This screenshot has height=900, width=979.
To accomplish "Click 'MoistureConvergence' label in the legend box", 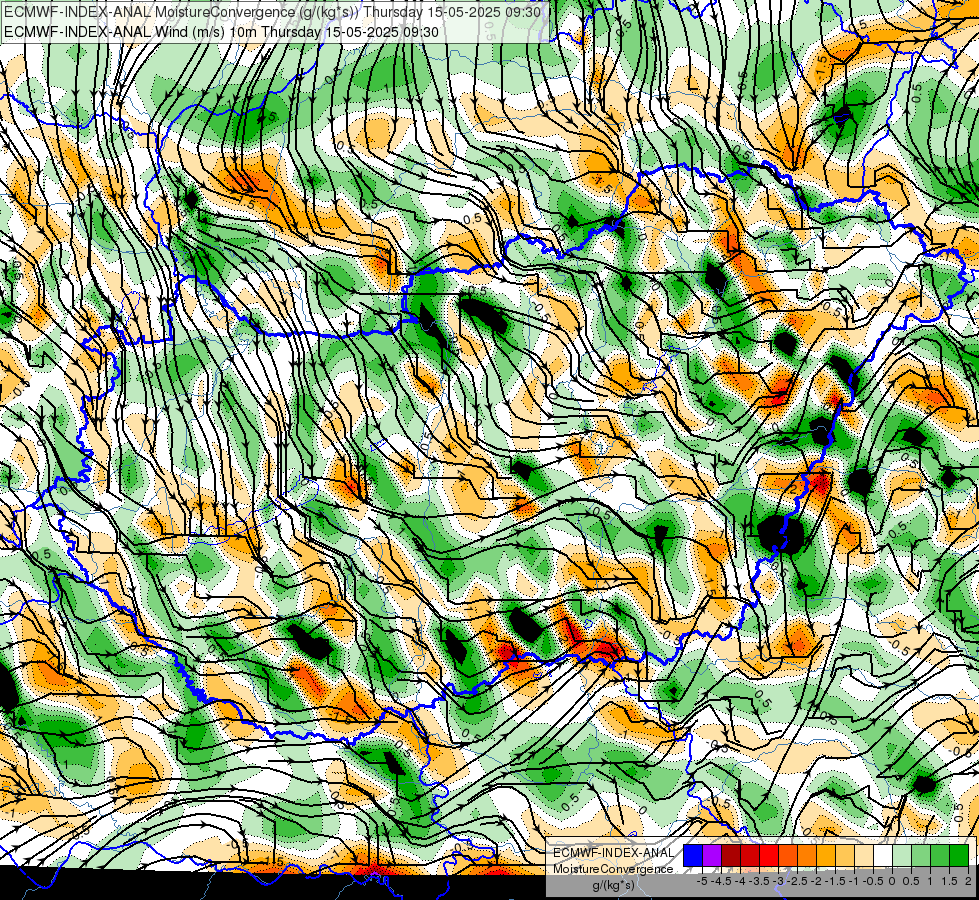I will coord(613,869).
